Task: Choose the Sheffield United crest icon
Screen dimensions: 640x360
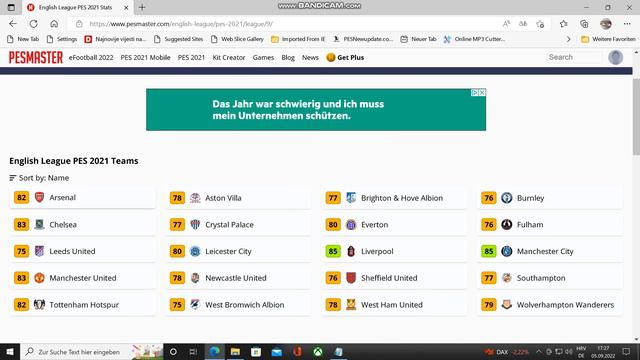Action: [x=351, y=278]
